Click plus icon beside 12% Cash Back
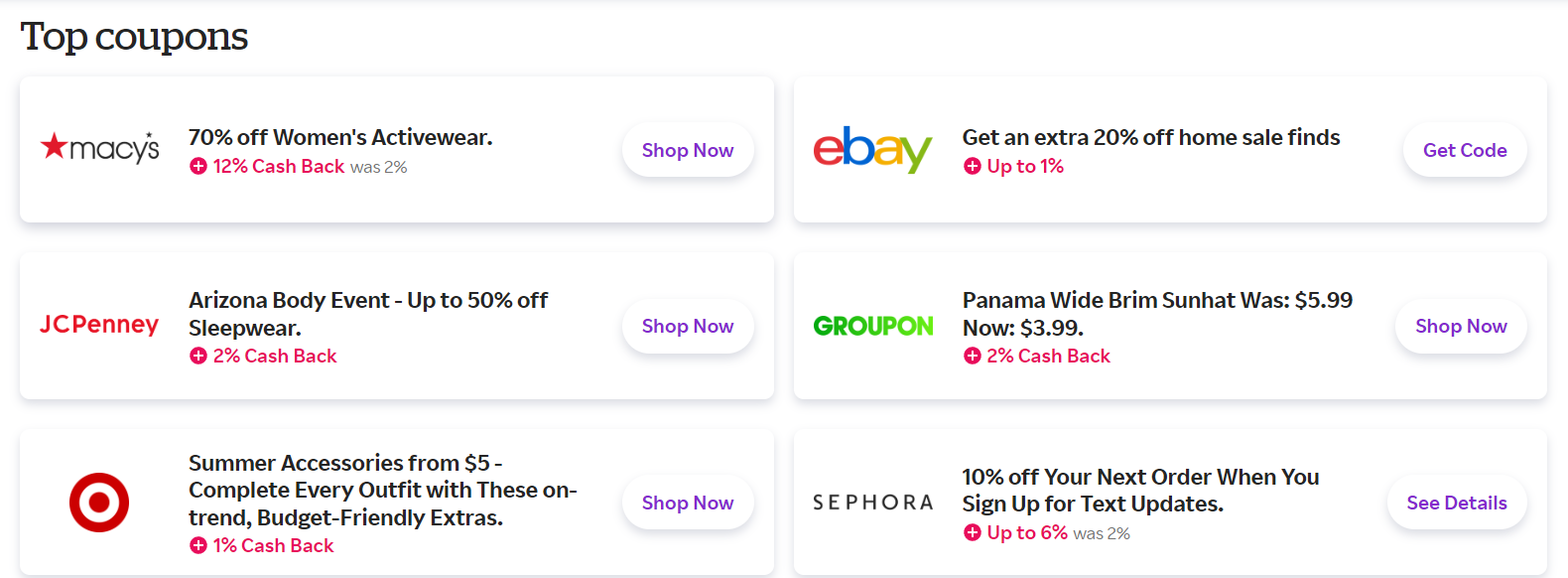The height and width of the screenshot is (578, 1568). pos(198,167)
